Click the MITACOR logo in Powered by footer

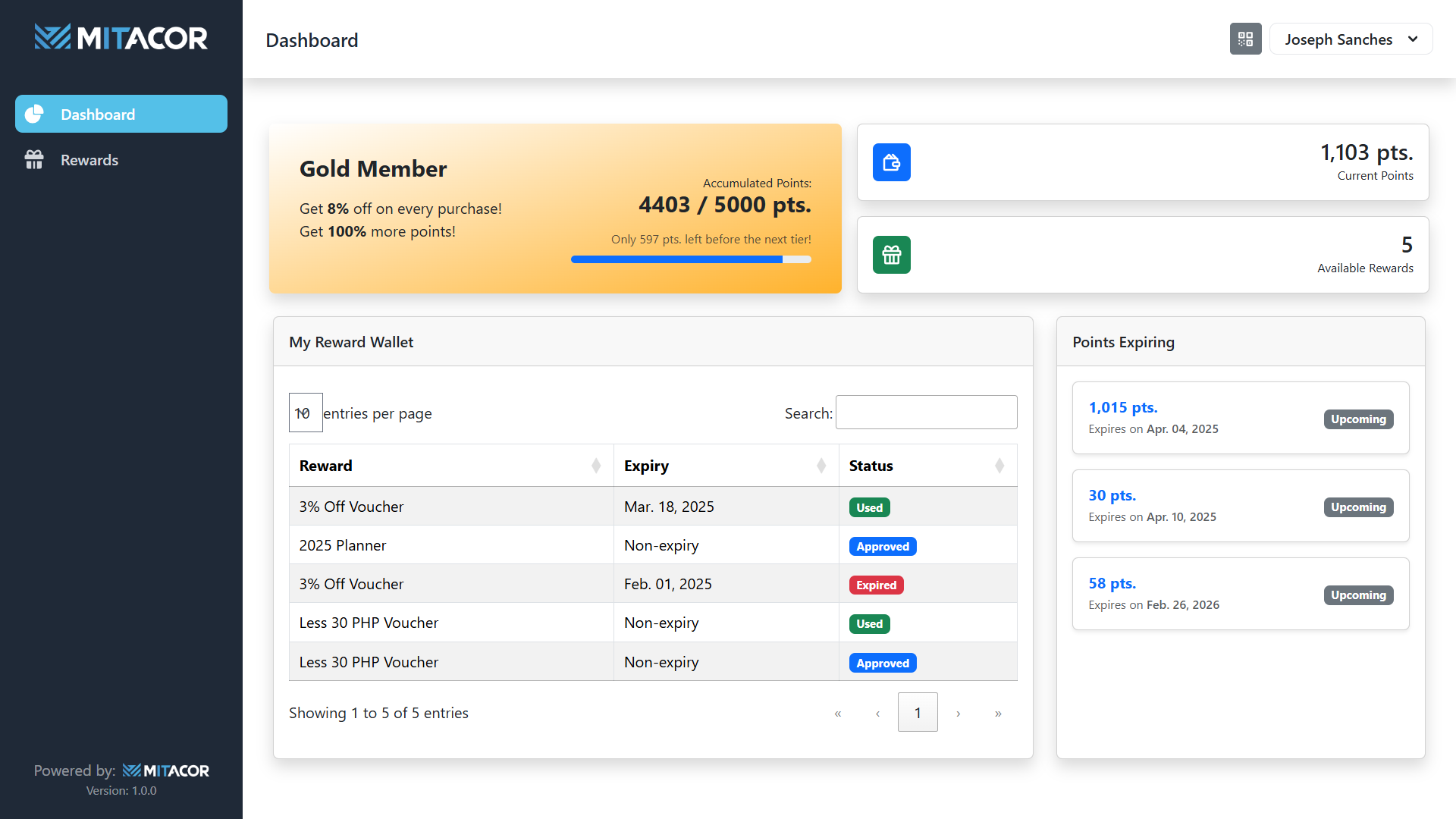[166, 770]
